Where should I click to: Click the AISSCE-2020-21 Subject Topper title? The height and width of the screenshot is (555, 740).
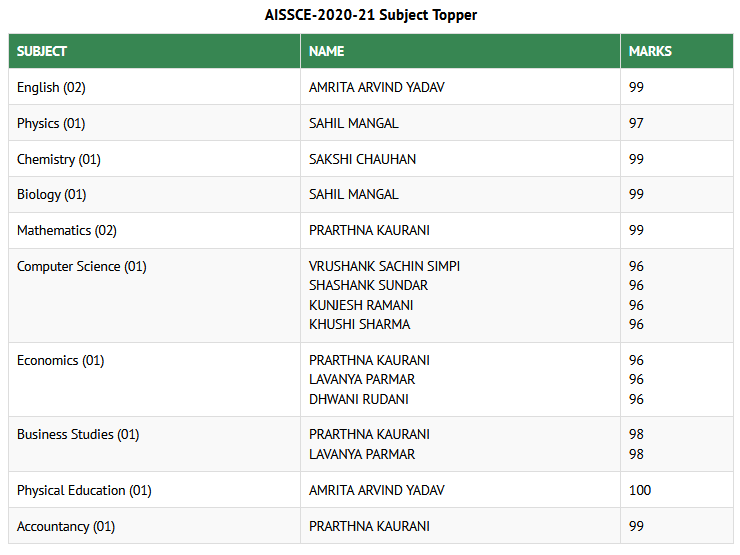coord(371,15)
